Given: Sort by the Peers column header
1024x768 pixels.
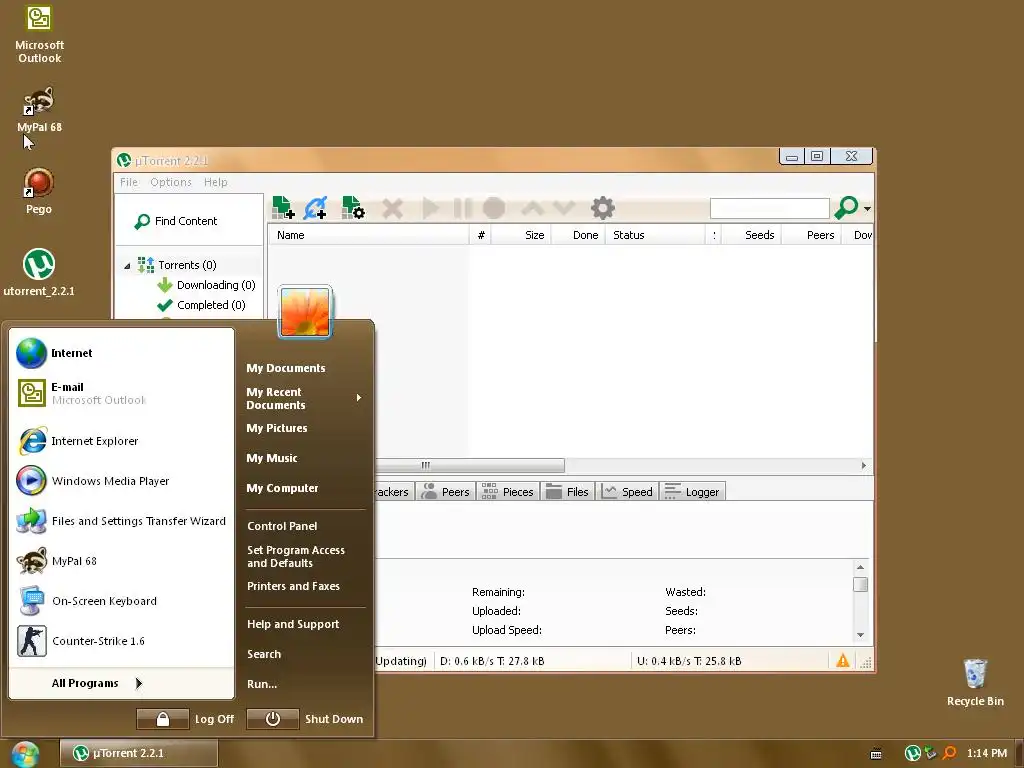Looking at the screenshot, I should pyautogui.click(x=812, y=235).
